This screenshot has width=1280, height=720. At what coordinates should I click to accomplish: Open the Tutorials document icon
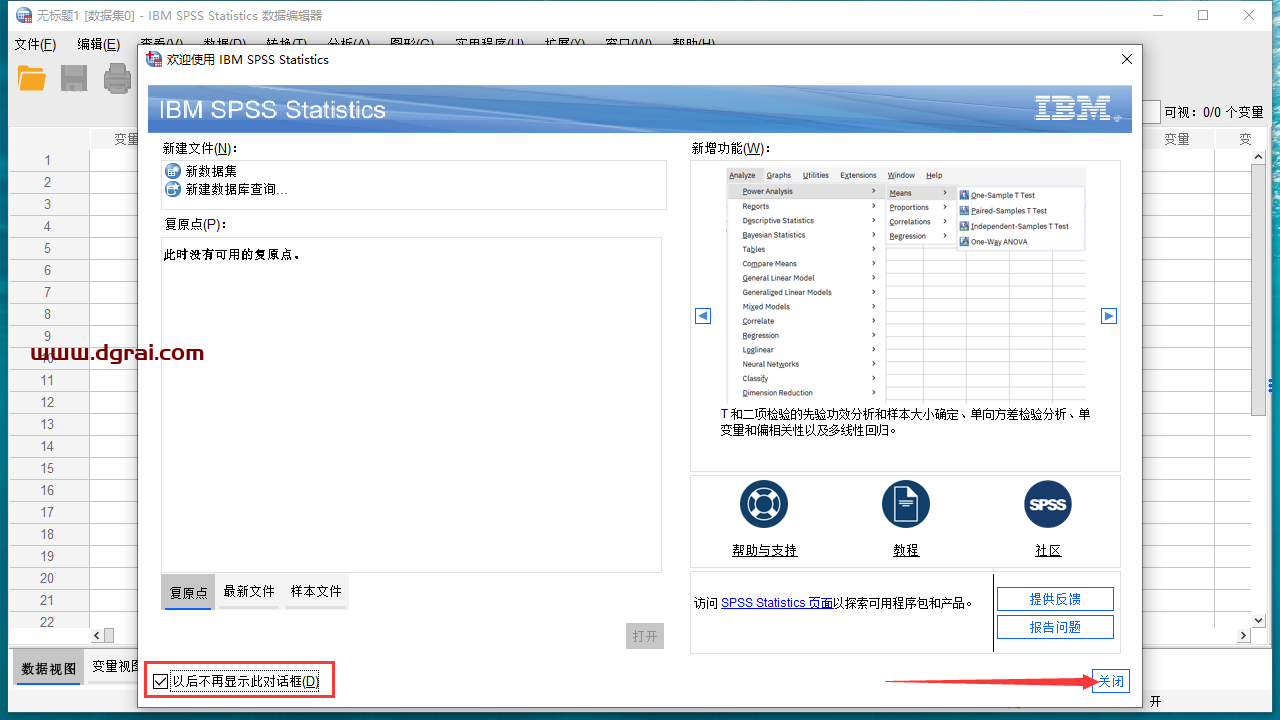point(906,504)
